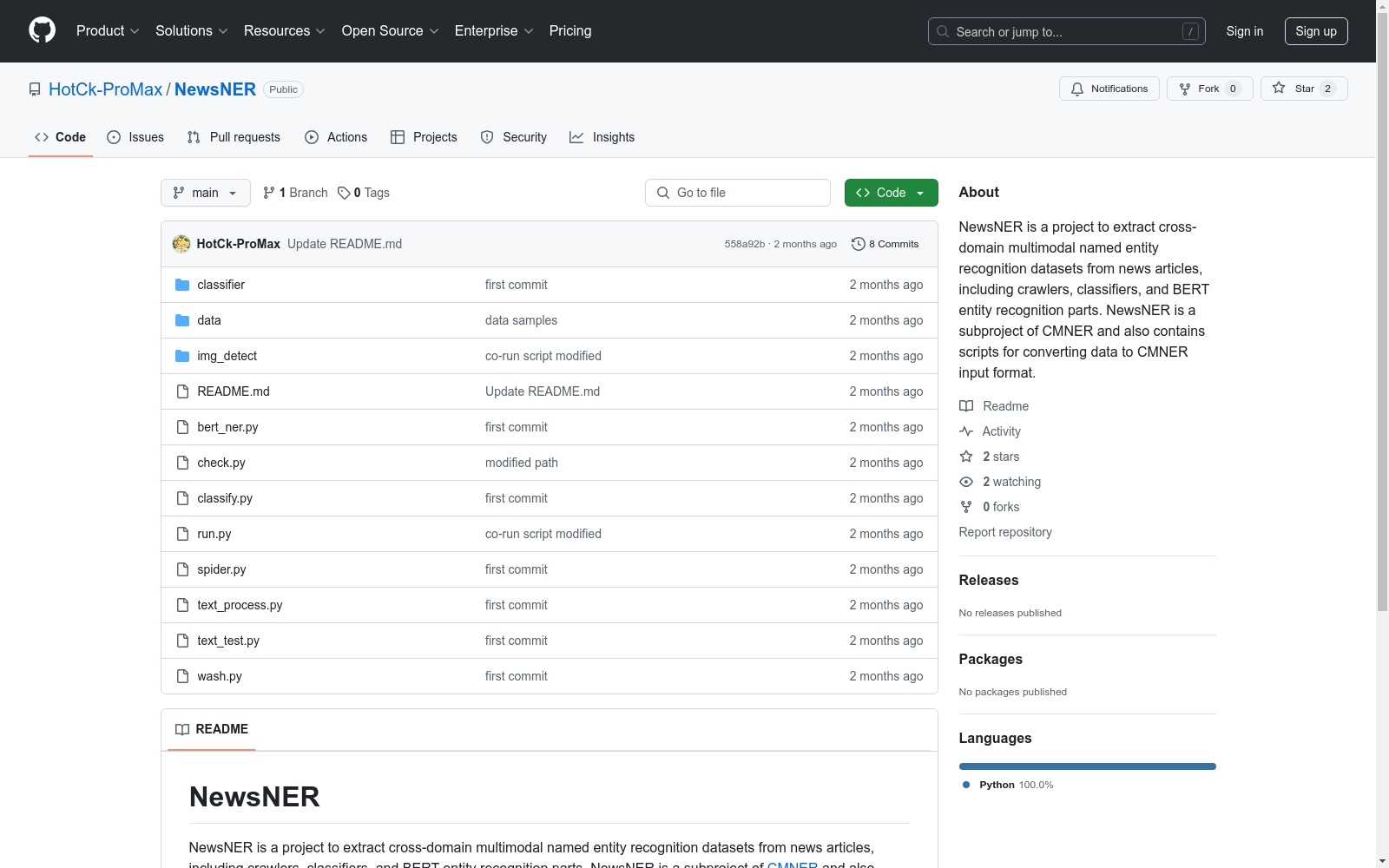The width and height of the screenshot is (1389, 868).
Task: Open the check.py file
Action: 221,463
